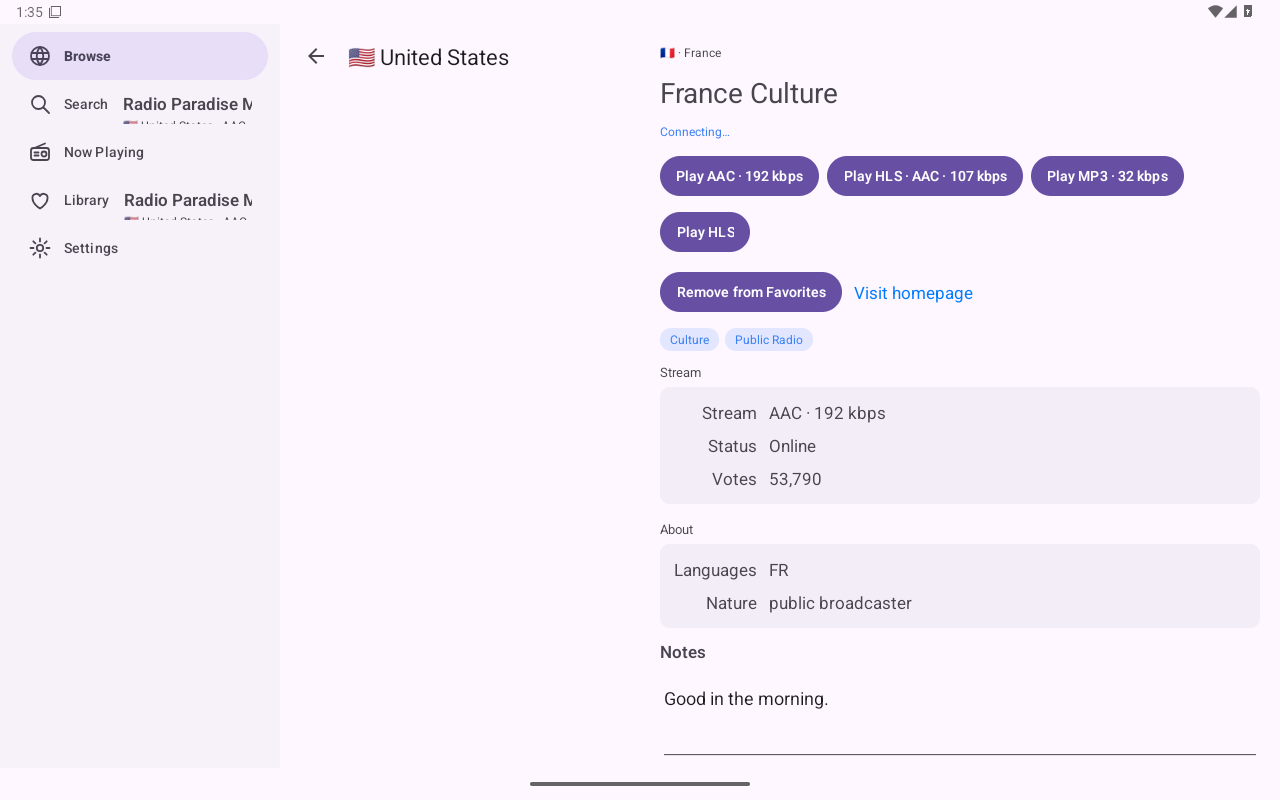The height and width of the screenshot is (800, 1280).
Task: Select the Culture tag chip
Action: point(689,340)
